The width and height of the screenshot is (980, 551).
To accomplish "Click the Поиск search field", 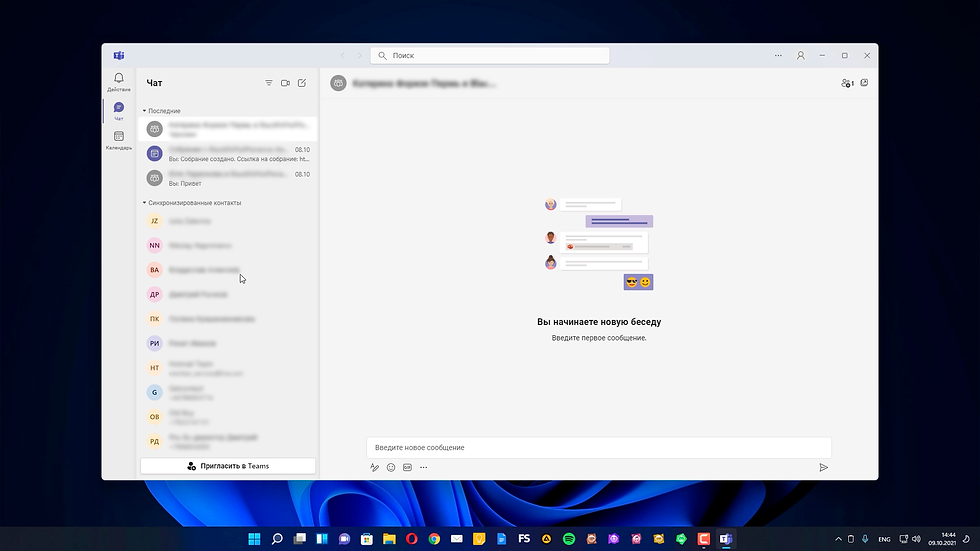I will coord(490,56).
